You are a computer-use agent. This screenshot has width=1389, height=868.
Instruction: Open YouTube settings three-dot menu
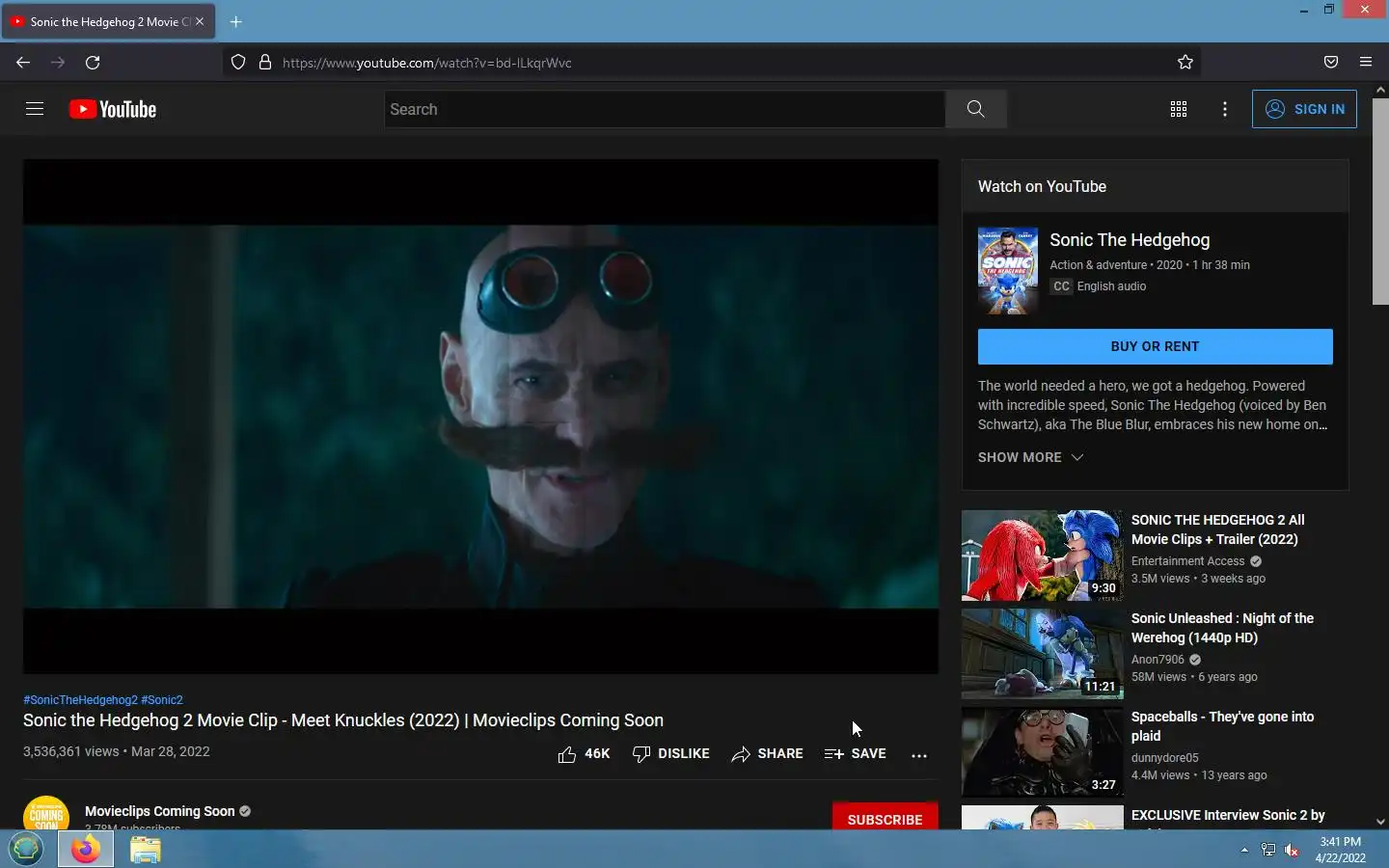(x=1224, y=109)
